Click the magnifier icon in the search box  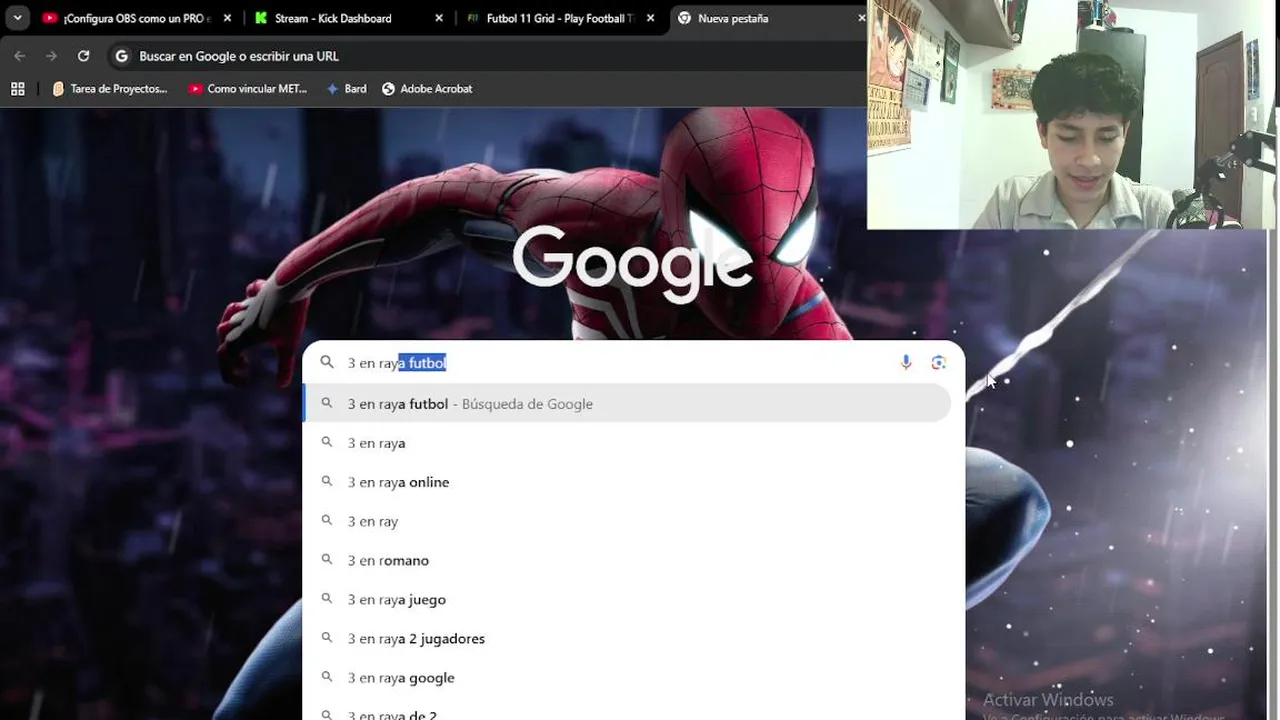click(x=327, y=362)
